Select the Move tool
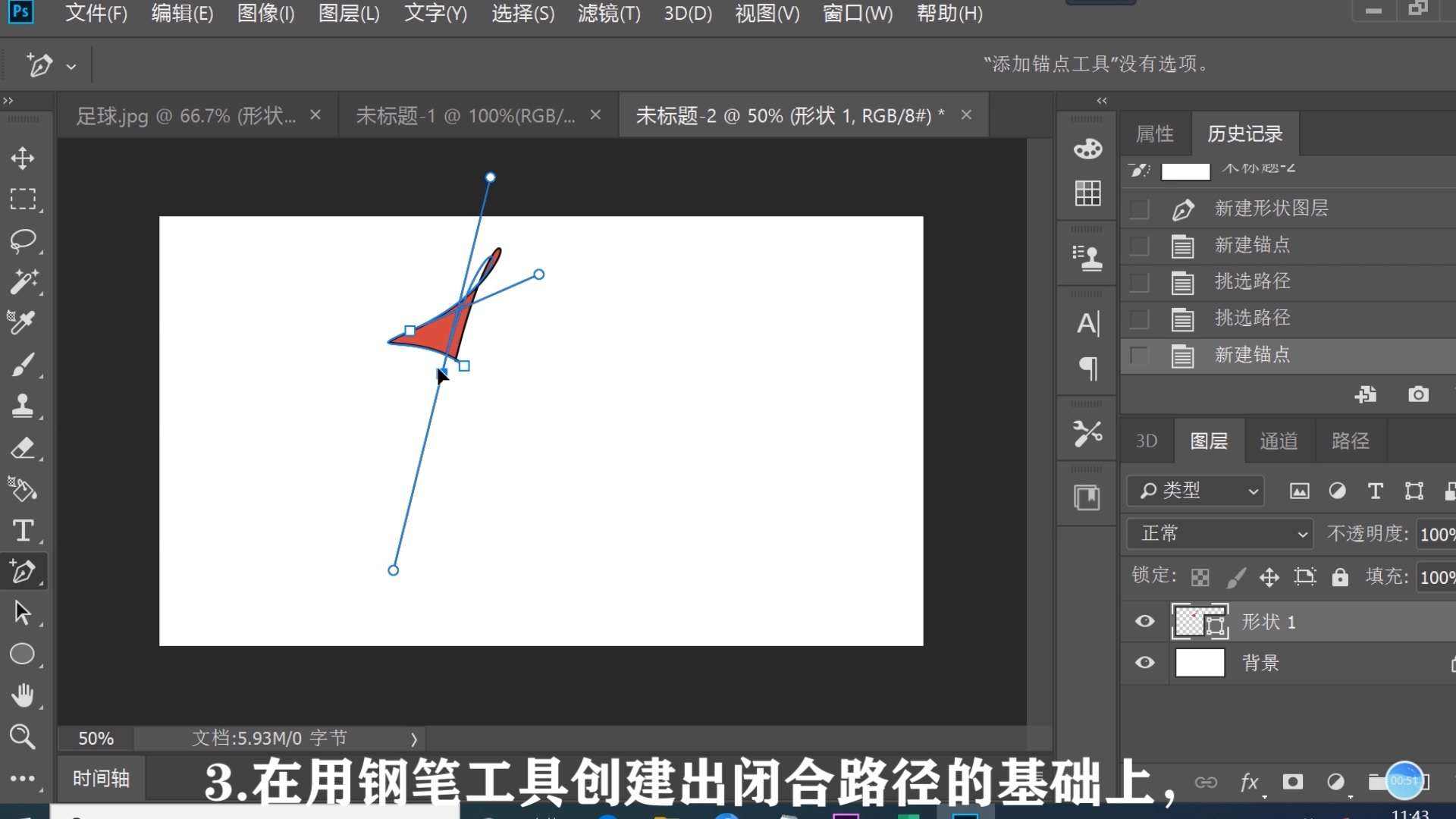The height and width of the screenshot is (819, 1456). click(23, 158)
